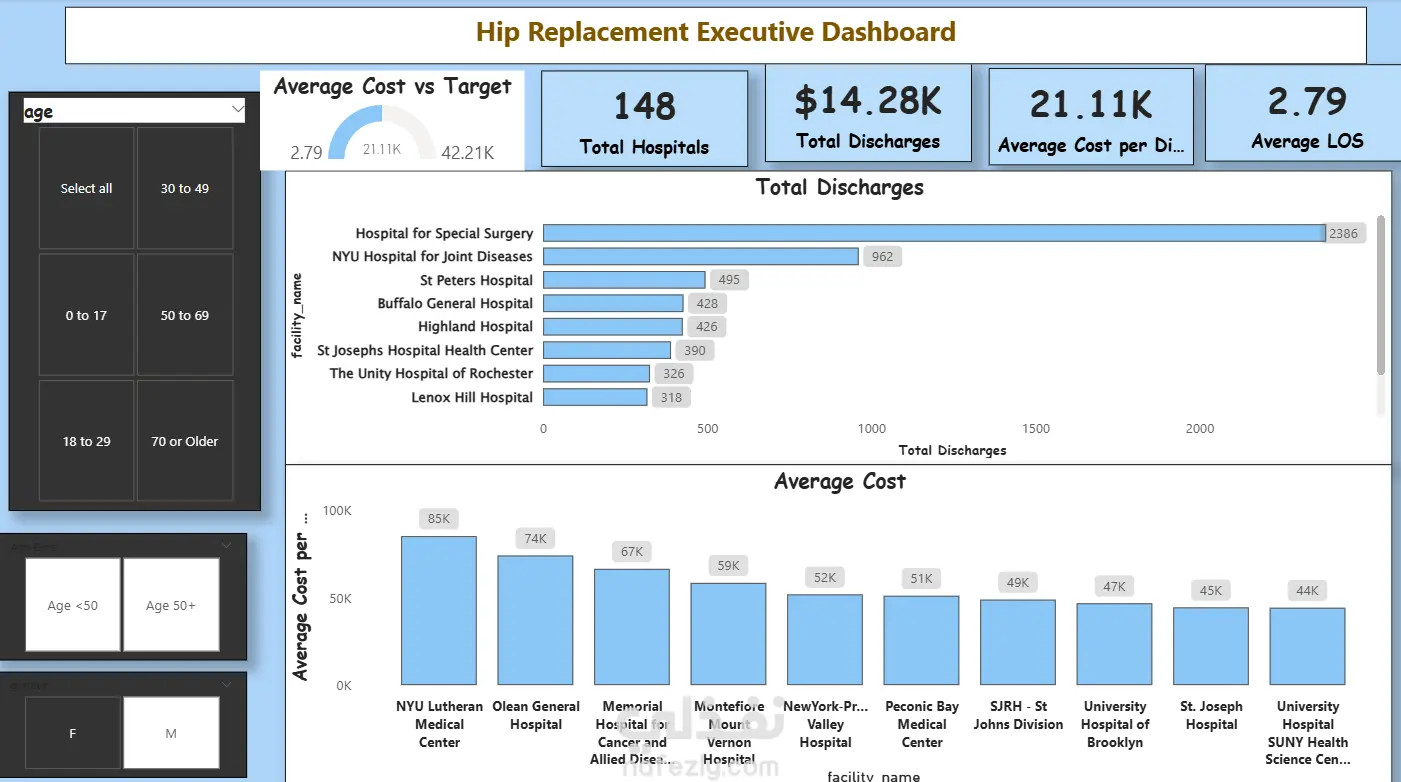The width and height of the screenshot is (1401, 782).
Task: Click the SJRH - St Johns Division column
Action: point(1018,642)
